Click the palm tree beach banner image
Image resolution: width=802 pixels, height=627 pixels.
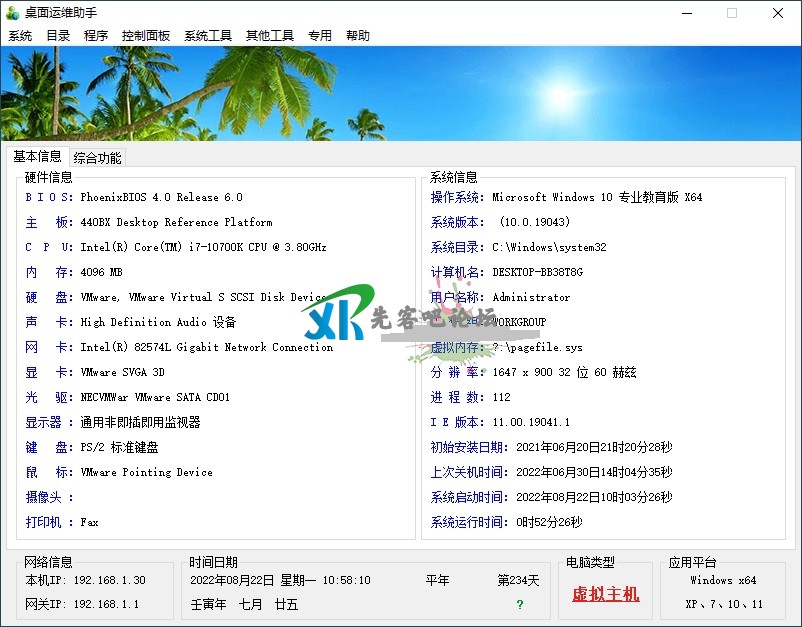click(x=400, y=93)
